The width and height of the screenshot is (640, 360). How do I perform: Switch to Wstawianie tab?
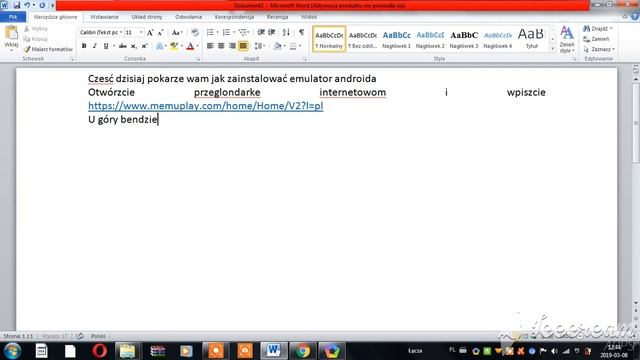[x=104, y=17]
